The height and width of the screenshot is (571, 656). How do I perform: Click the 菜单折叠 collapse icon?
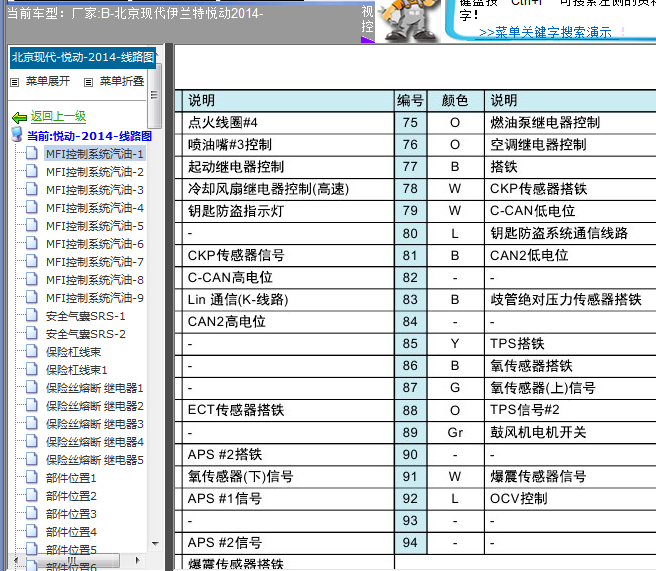click(x=88, y=82)
